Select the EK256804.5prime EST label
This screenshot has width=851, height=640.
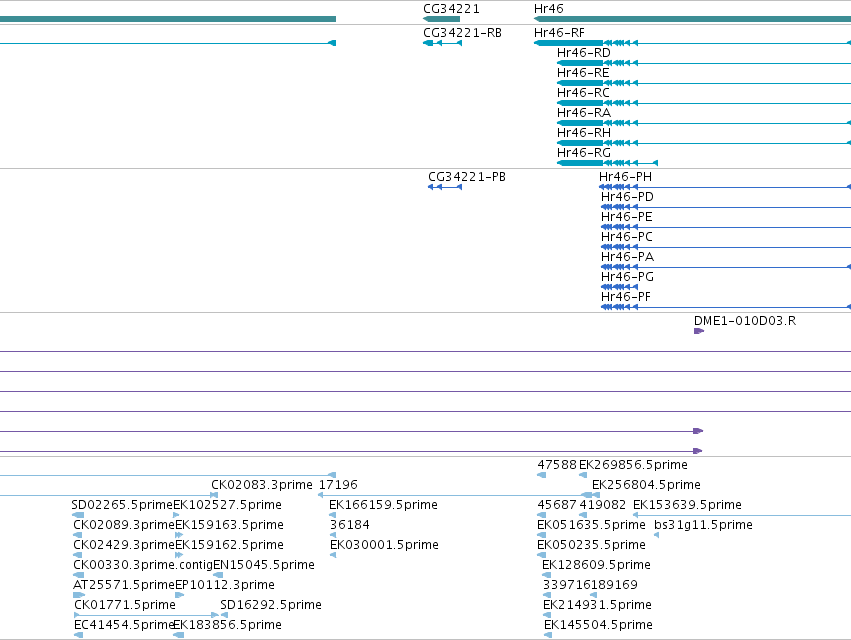click(646, 484)
